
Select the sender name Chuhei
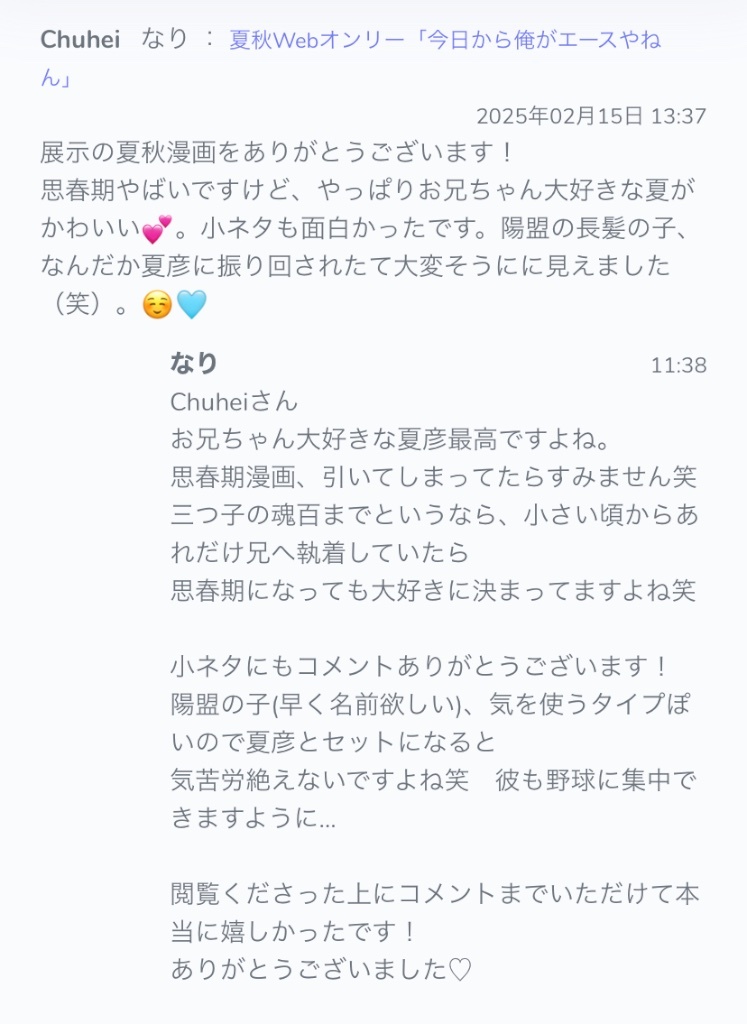pos(80,40)
